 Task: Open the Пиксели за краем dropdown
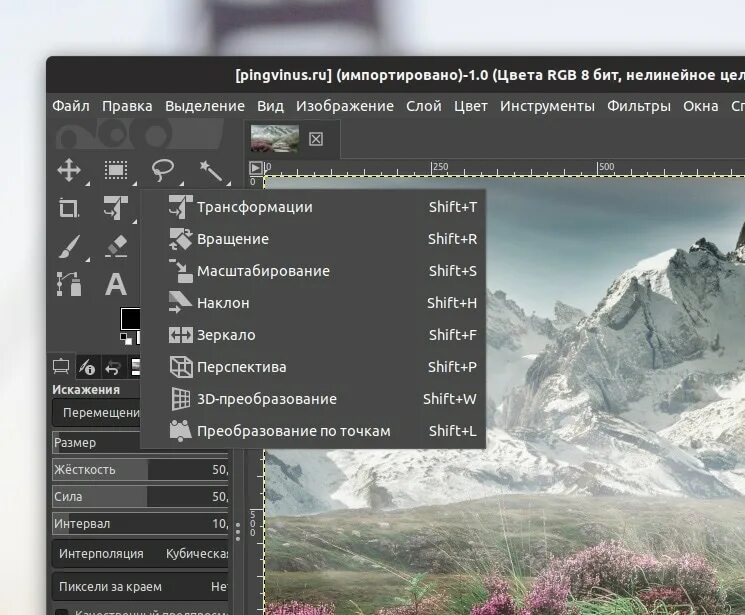140,587
